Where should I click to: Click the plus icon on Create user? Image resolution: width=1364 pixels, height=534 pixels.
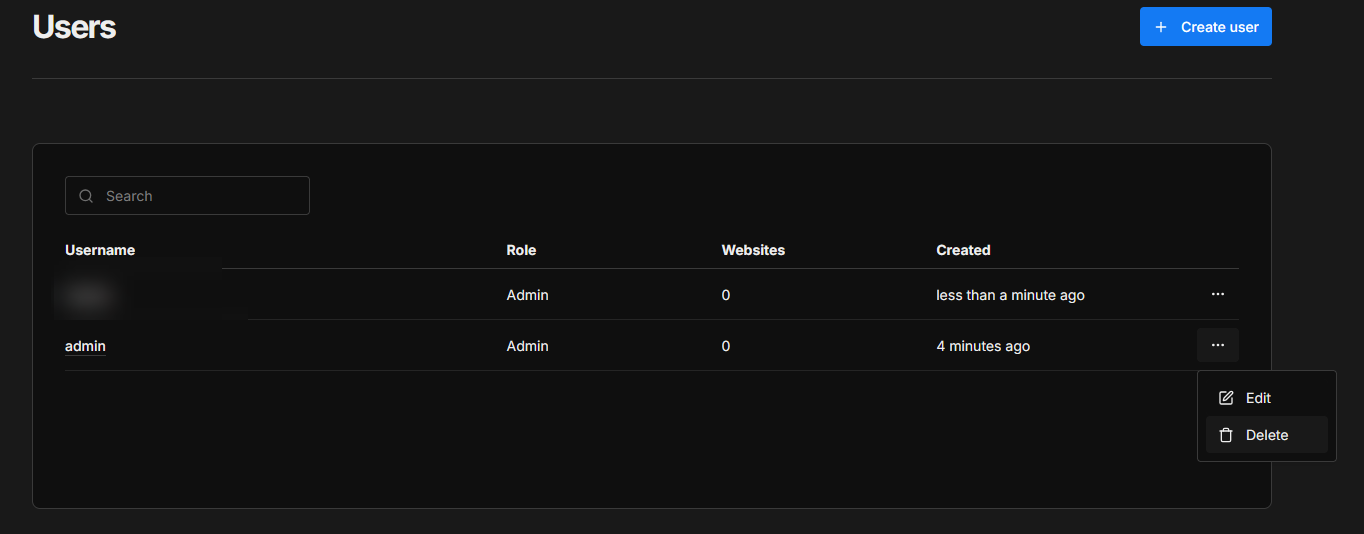coord(1160,27)
